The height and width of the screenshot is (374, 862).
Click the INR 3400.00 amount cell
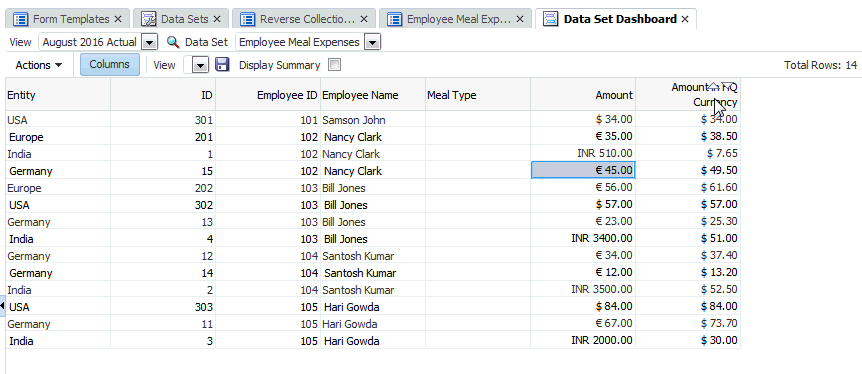583,238
